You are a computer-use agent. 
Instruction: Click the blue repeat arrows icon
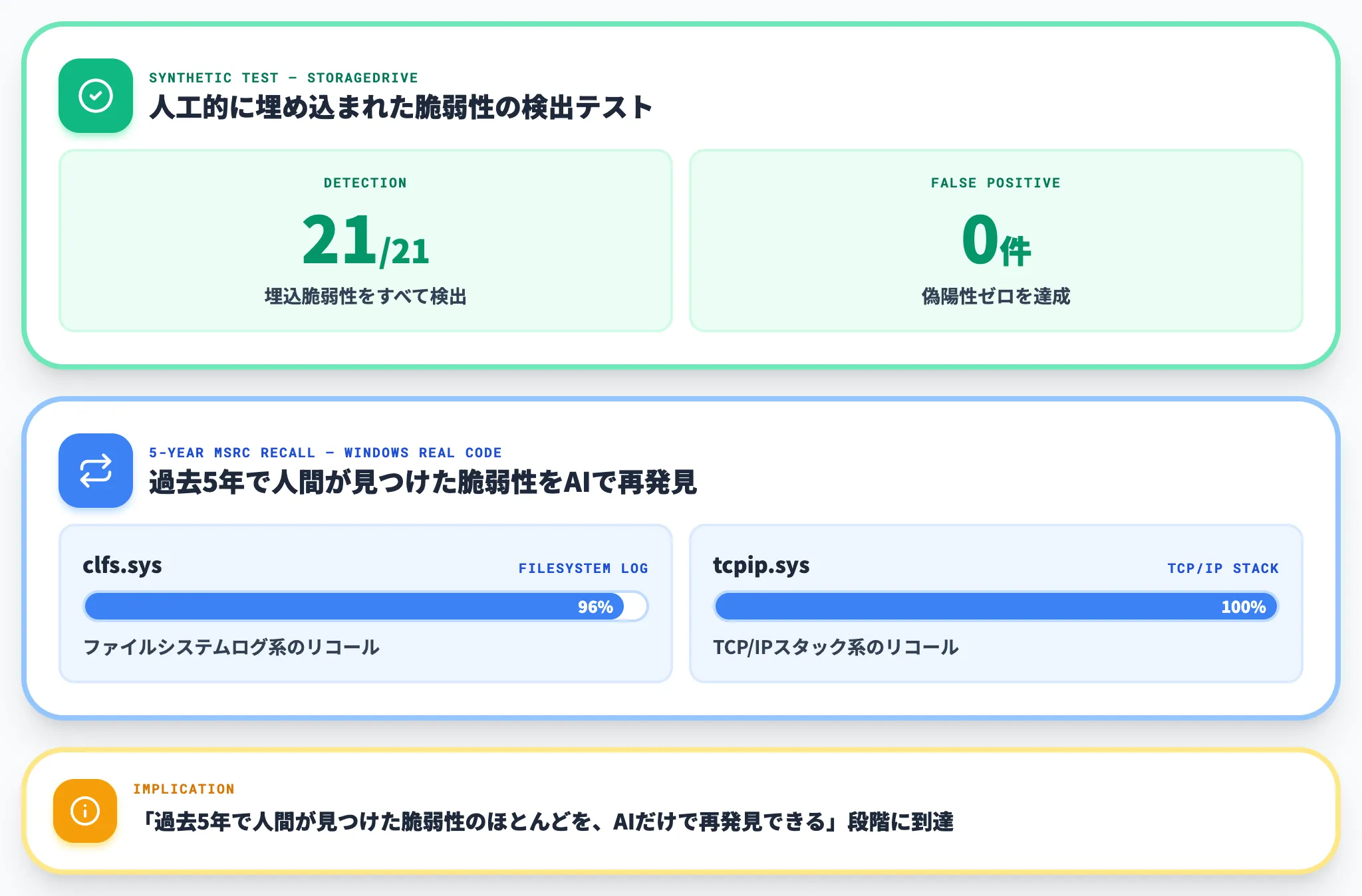(x=96, y=471)
